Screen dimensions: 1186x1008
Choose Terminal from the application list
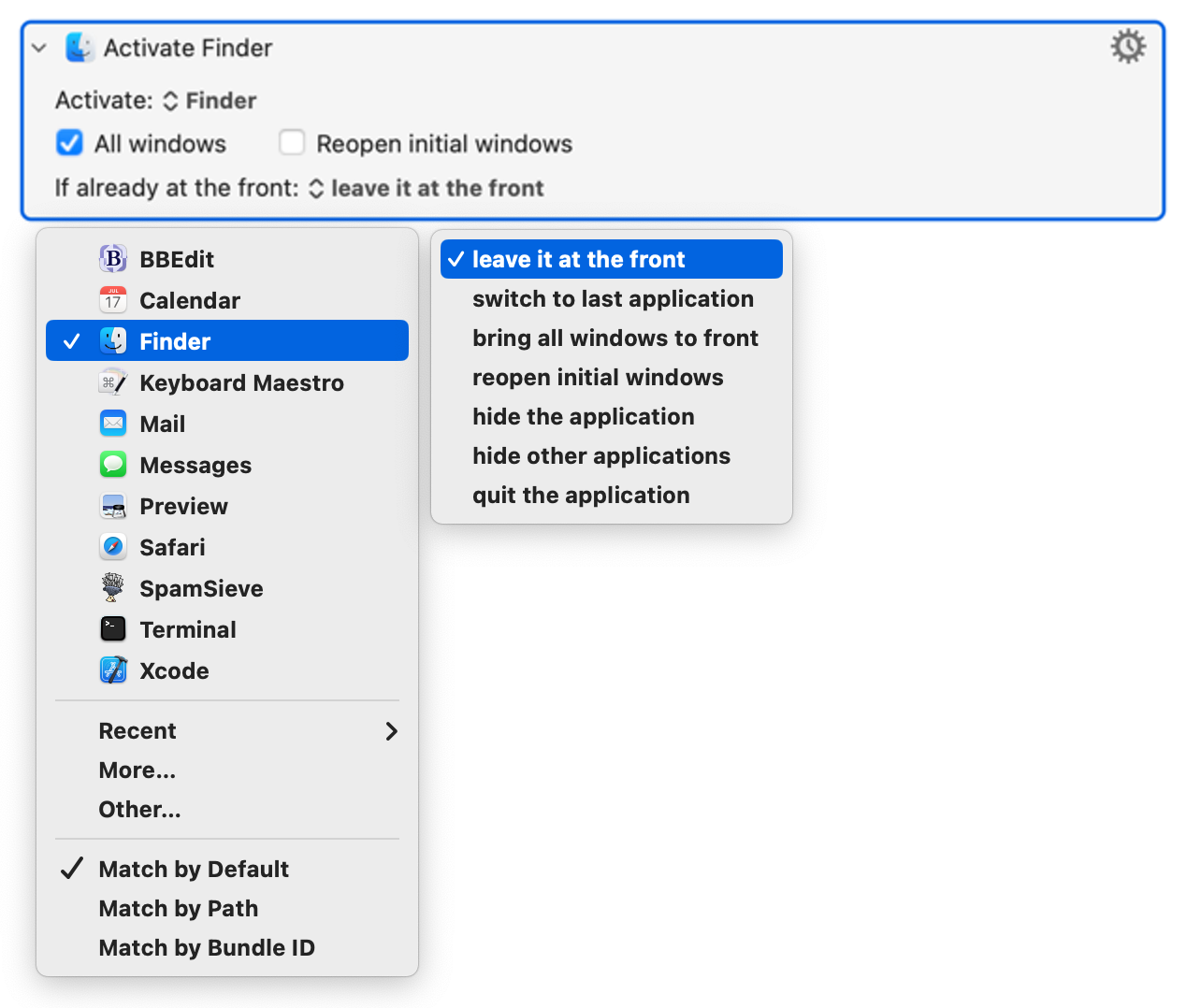(187, 629)
